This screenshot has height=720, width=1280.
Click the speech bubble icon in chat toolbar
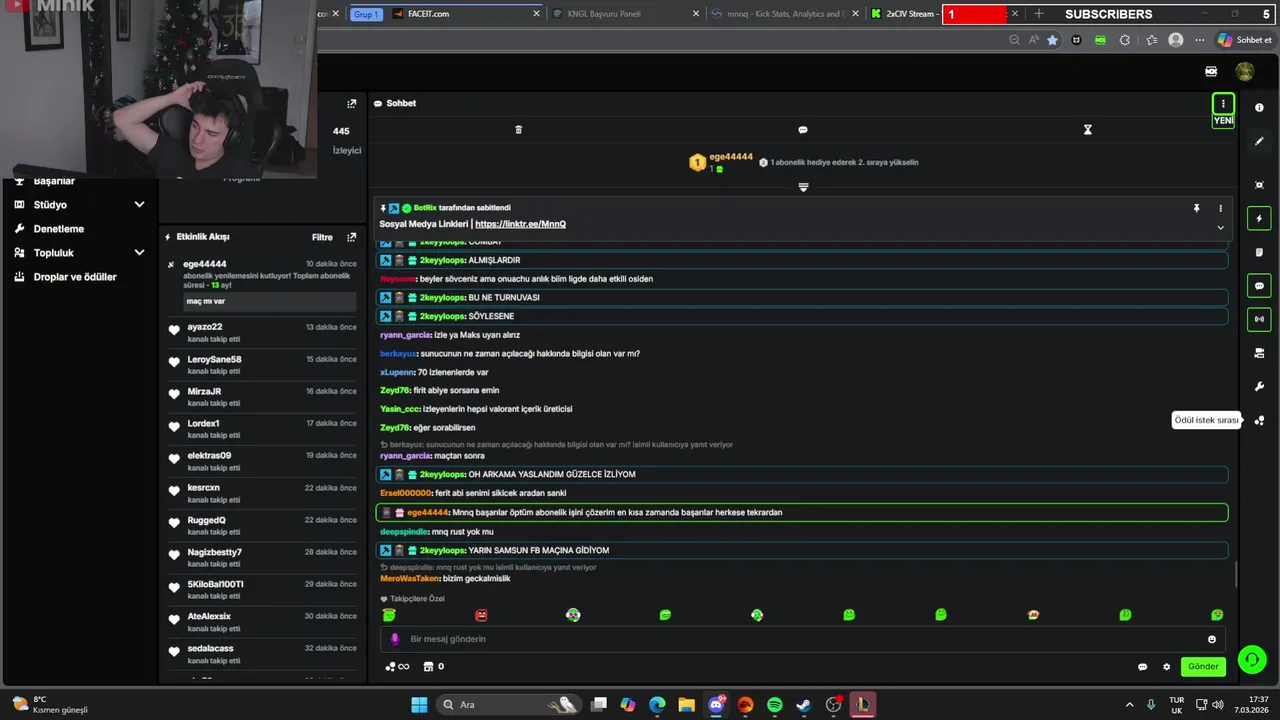[803, 130]
